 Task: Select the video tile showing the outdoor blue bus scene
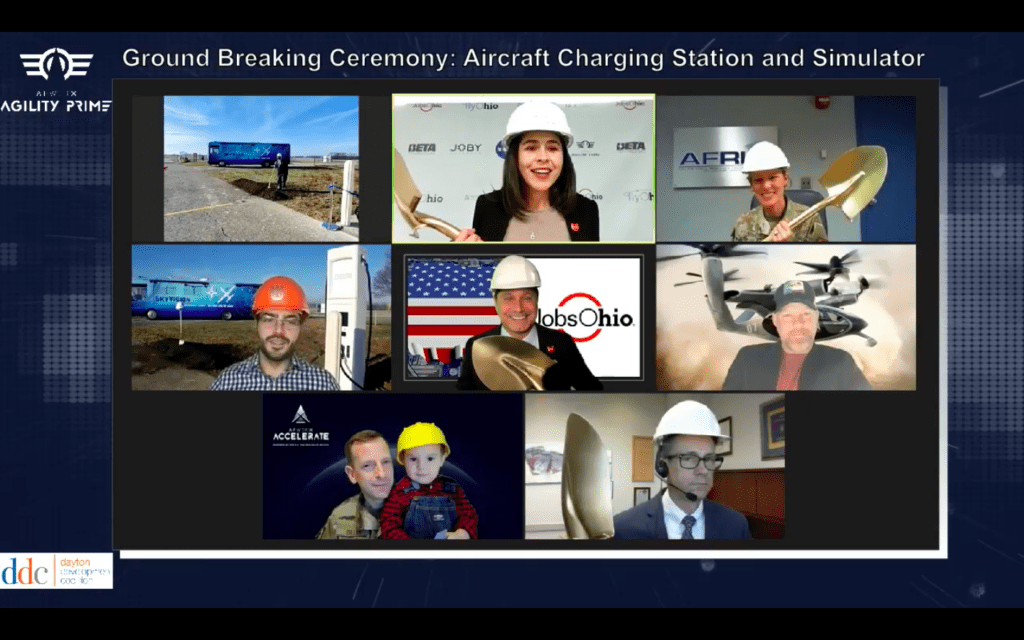tap(261, 168)
